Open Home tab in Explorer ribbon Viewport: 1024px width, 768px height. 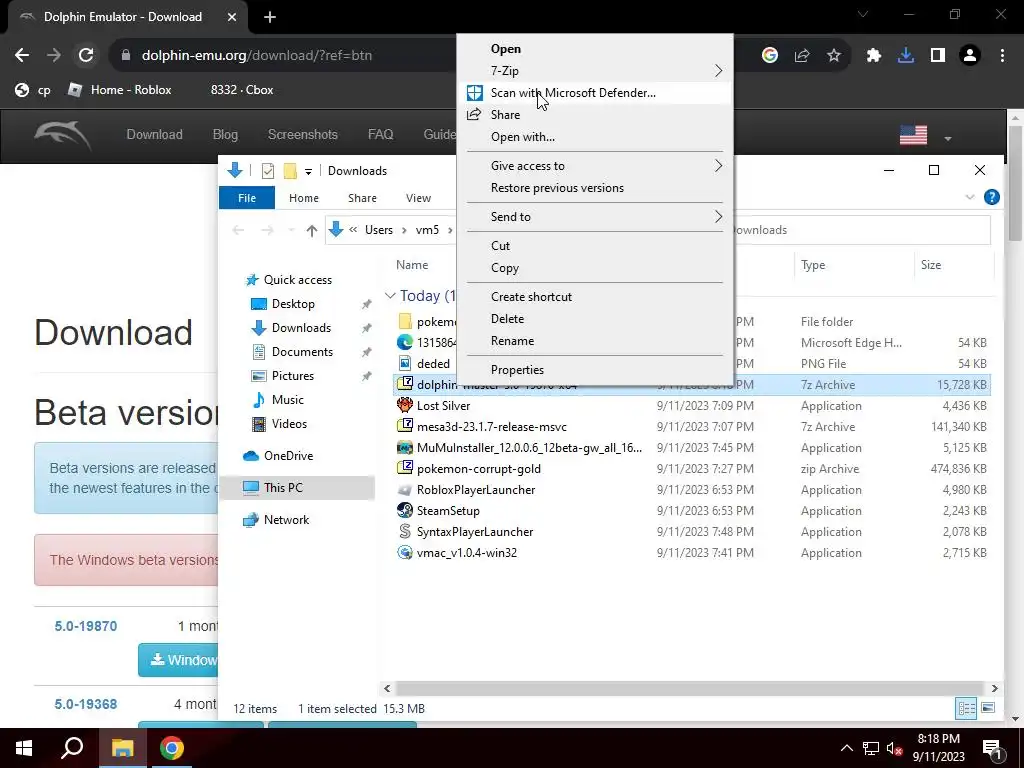point(304,198)
